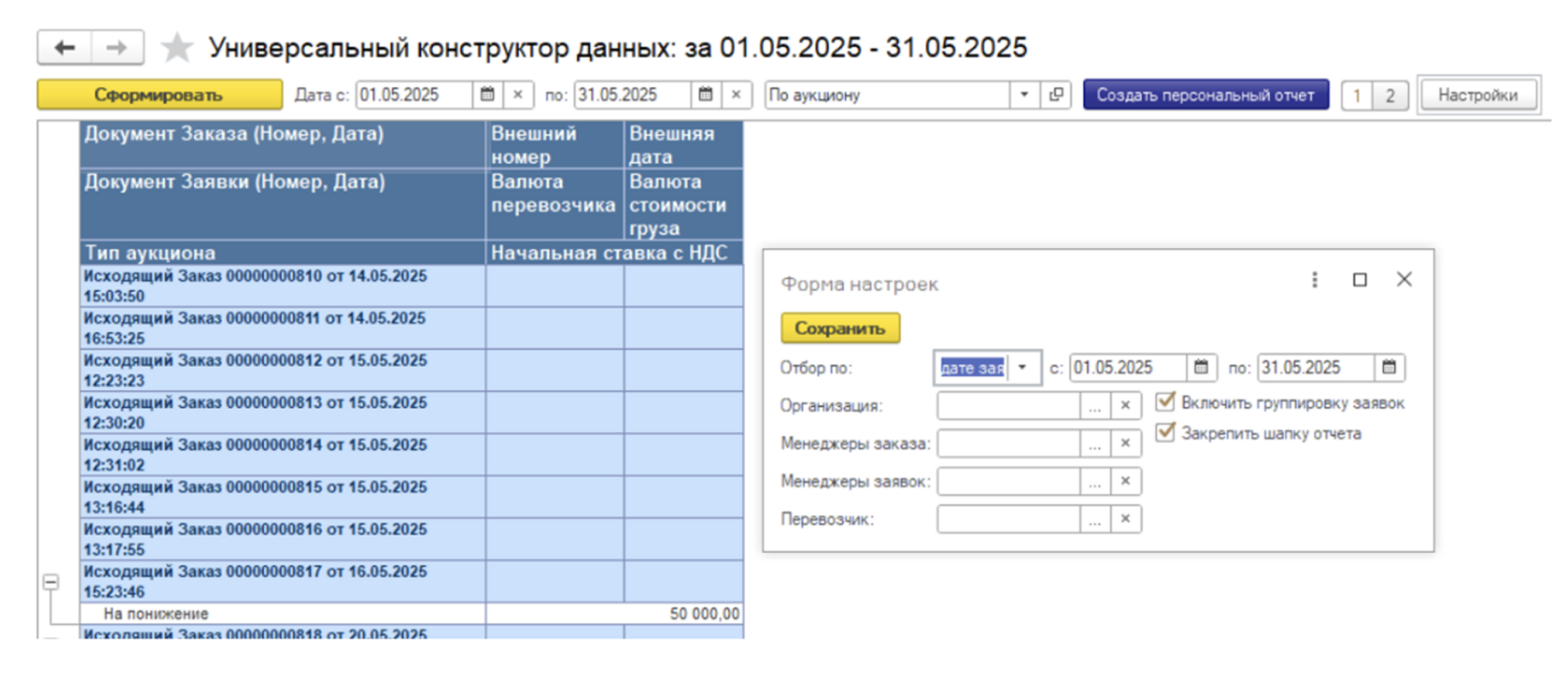Click header 'Начальная ставка с НДС'
The width and height of the screenshot is (1568, 682).
coord(615,253)
